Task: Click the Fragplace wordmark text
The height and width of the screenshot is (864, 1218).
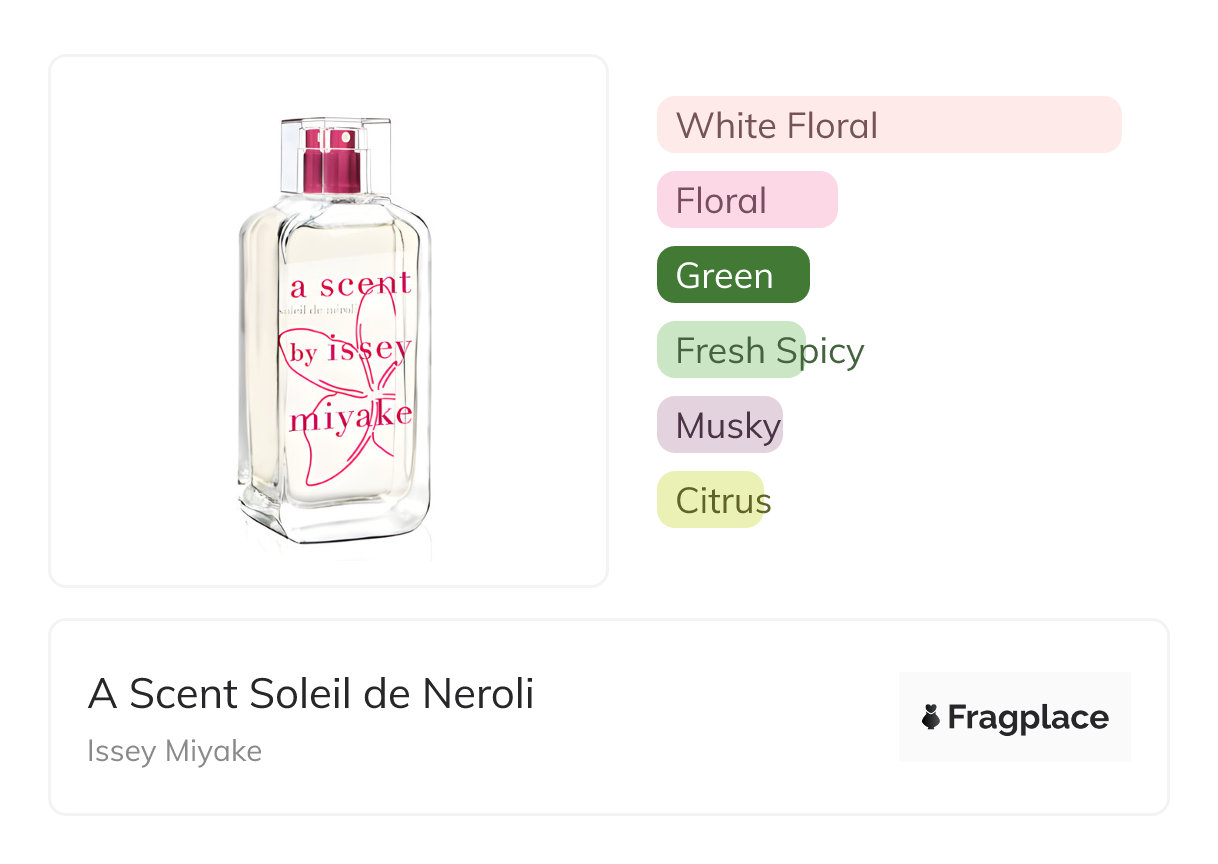Action: click(1027, 717)
